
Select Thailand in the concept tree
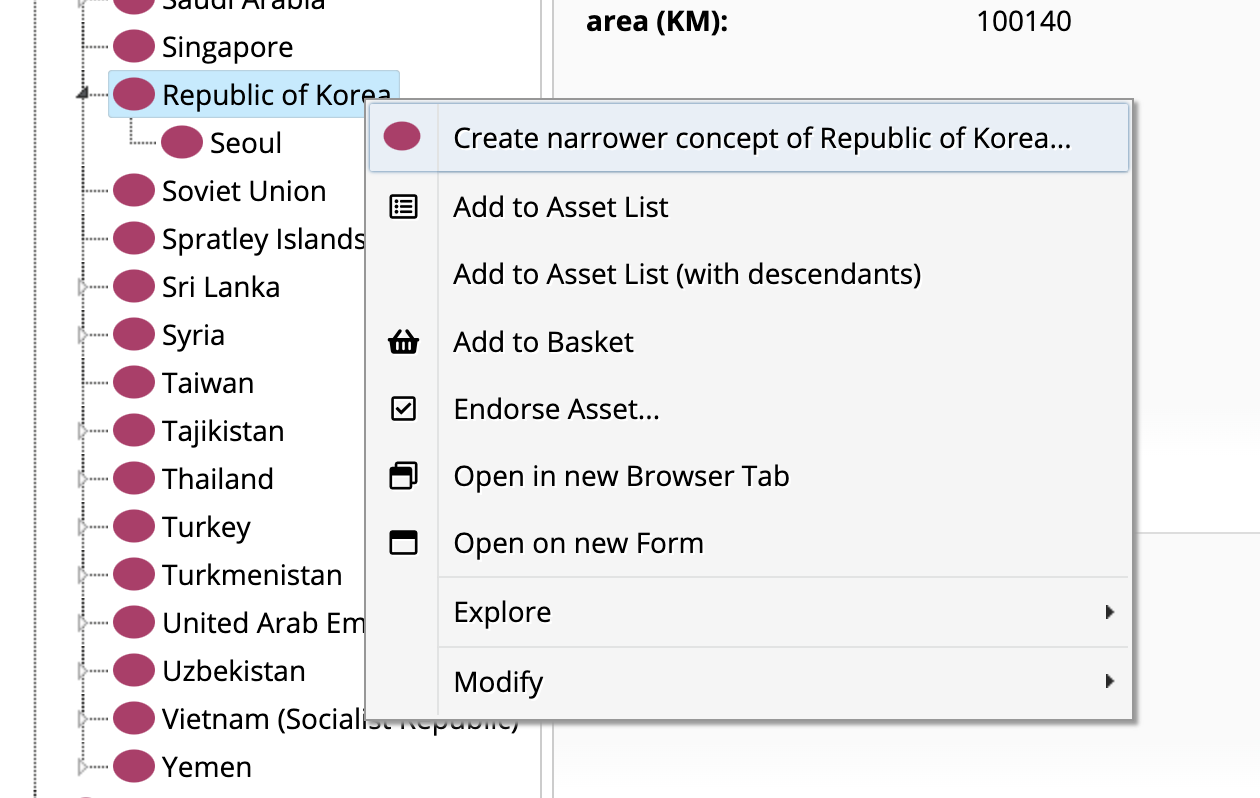pyautogui.click(x=217, y=478)
